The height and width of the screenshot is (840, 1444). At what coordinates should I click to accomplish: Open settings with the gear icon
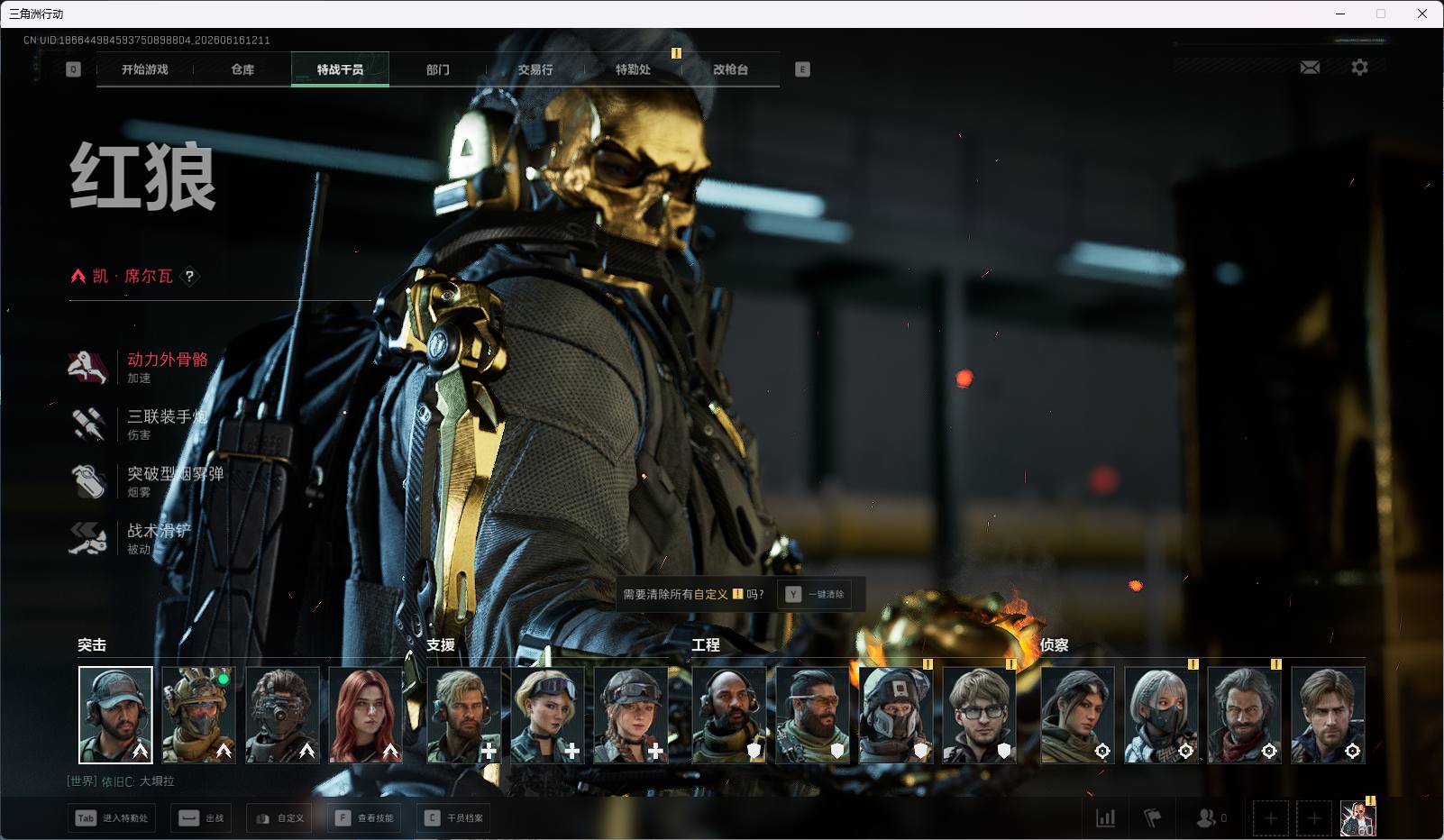(1359, 68)
